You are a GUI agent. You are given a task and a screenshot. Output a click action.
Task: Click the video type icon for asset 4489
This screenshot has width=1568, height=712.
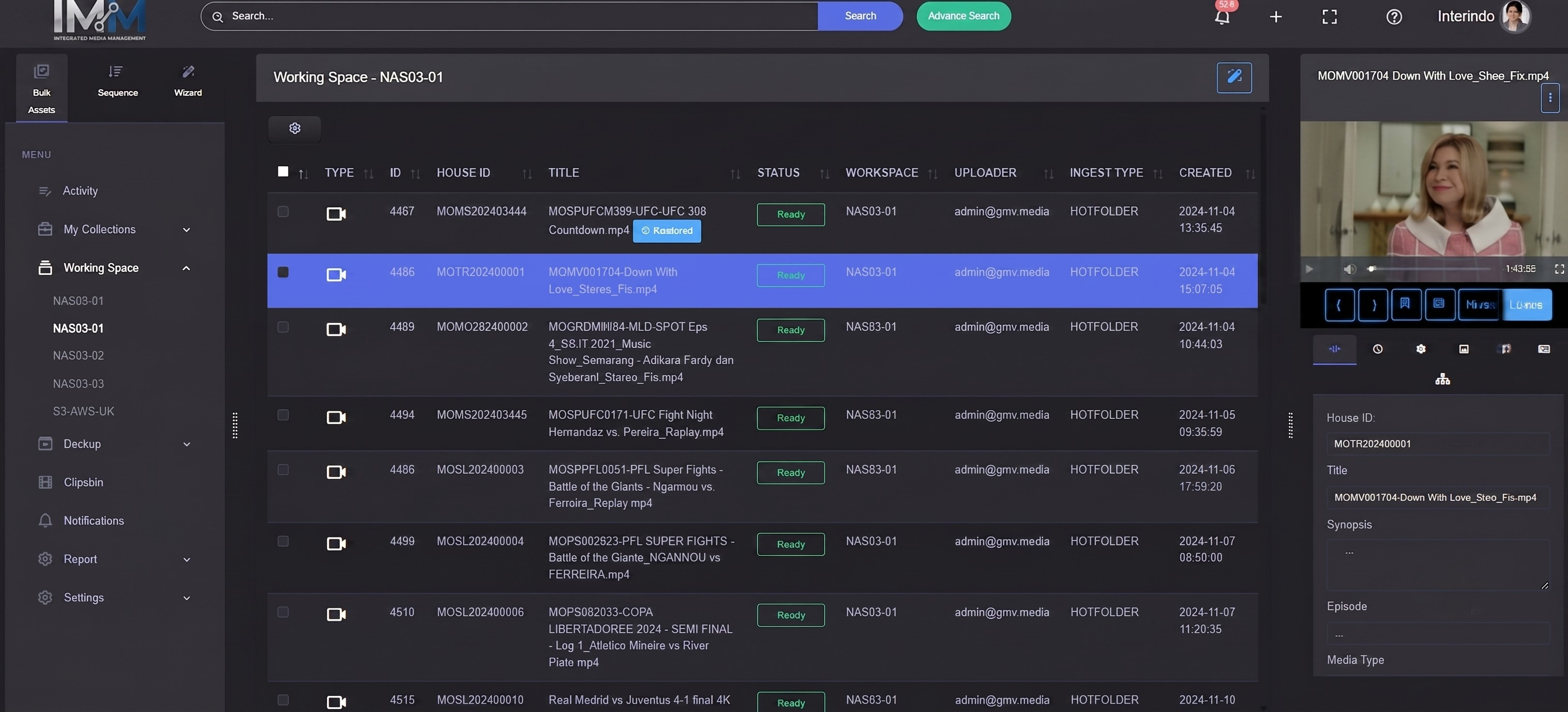point(336,330)
